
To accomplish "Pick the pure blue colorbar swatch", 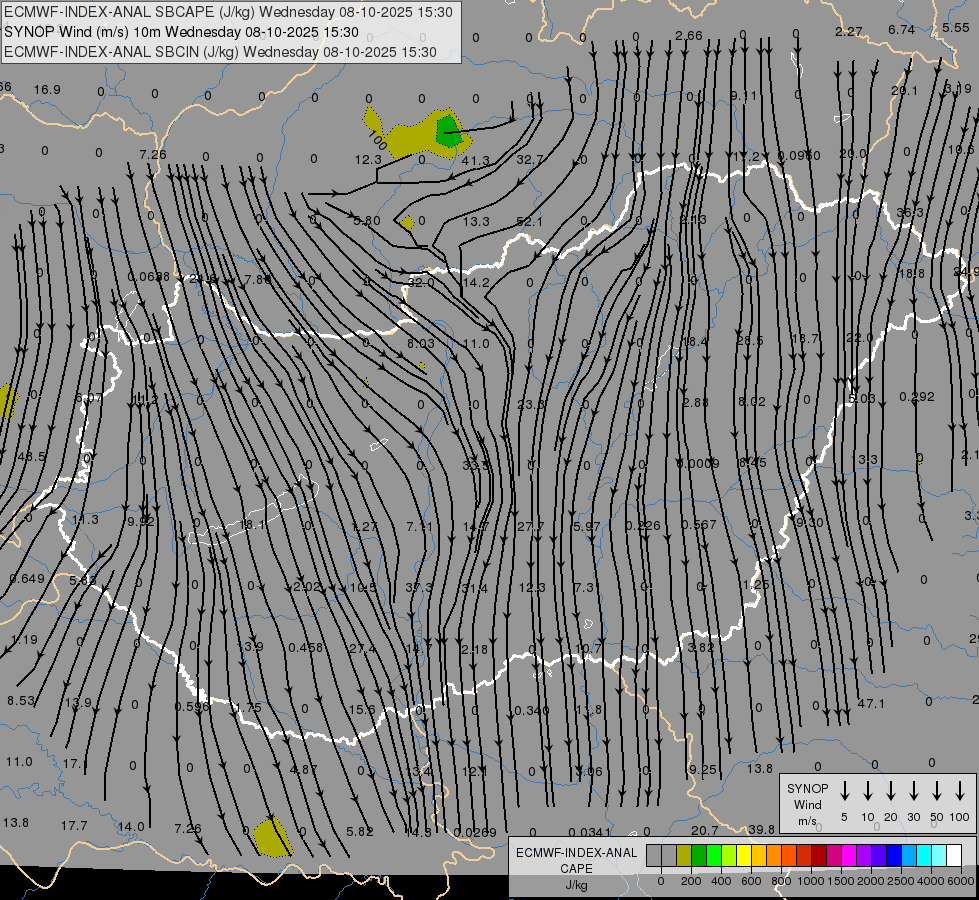I will click(893, 856).
